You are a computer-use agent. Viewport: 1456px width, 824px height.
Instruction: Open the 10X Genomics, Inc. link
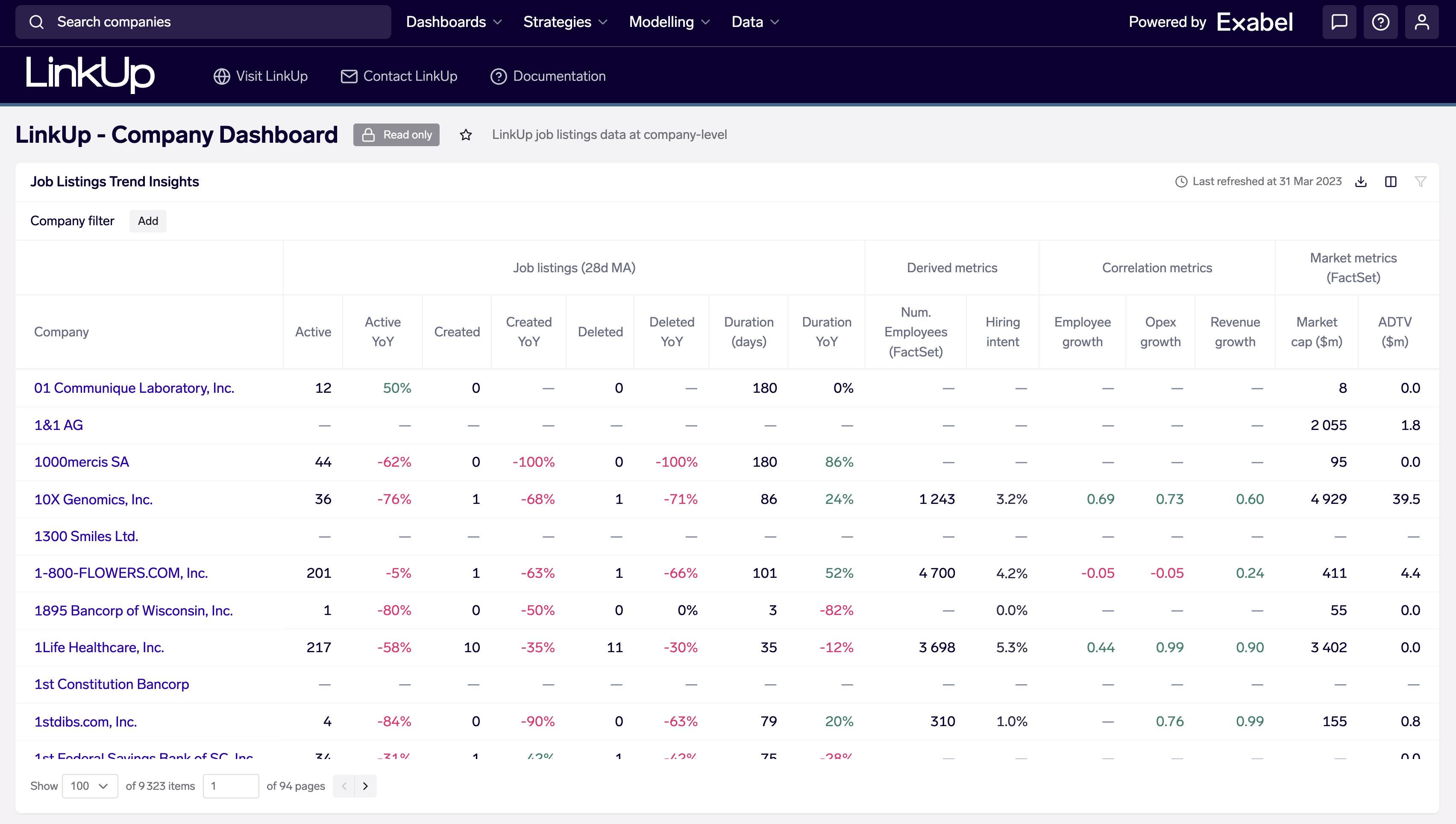(x=93, y=499)
